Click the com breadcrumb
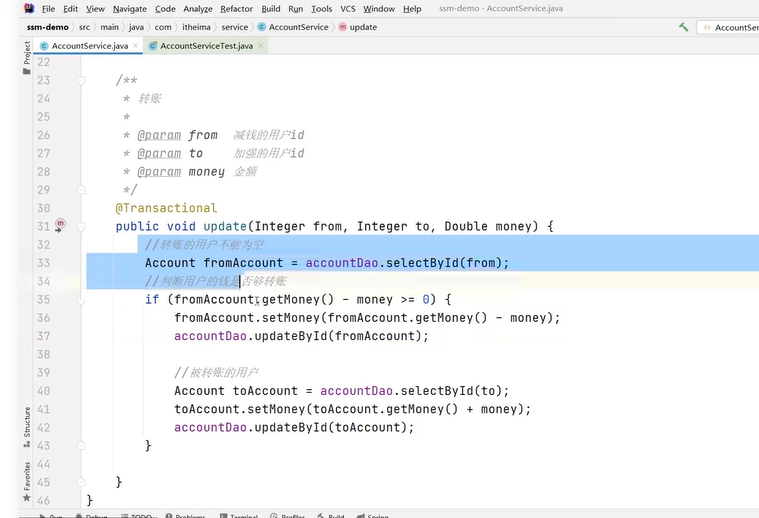This screenshot has width=759, height=518. pos(163,27)
